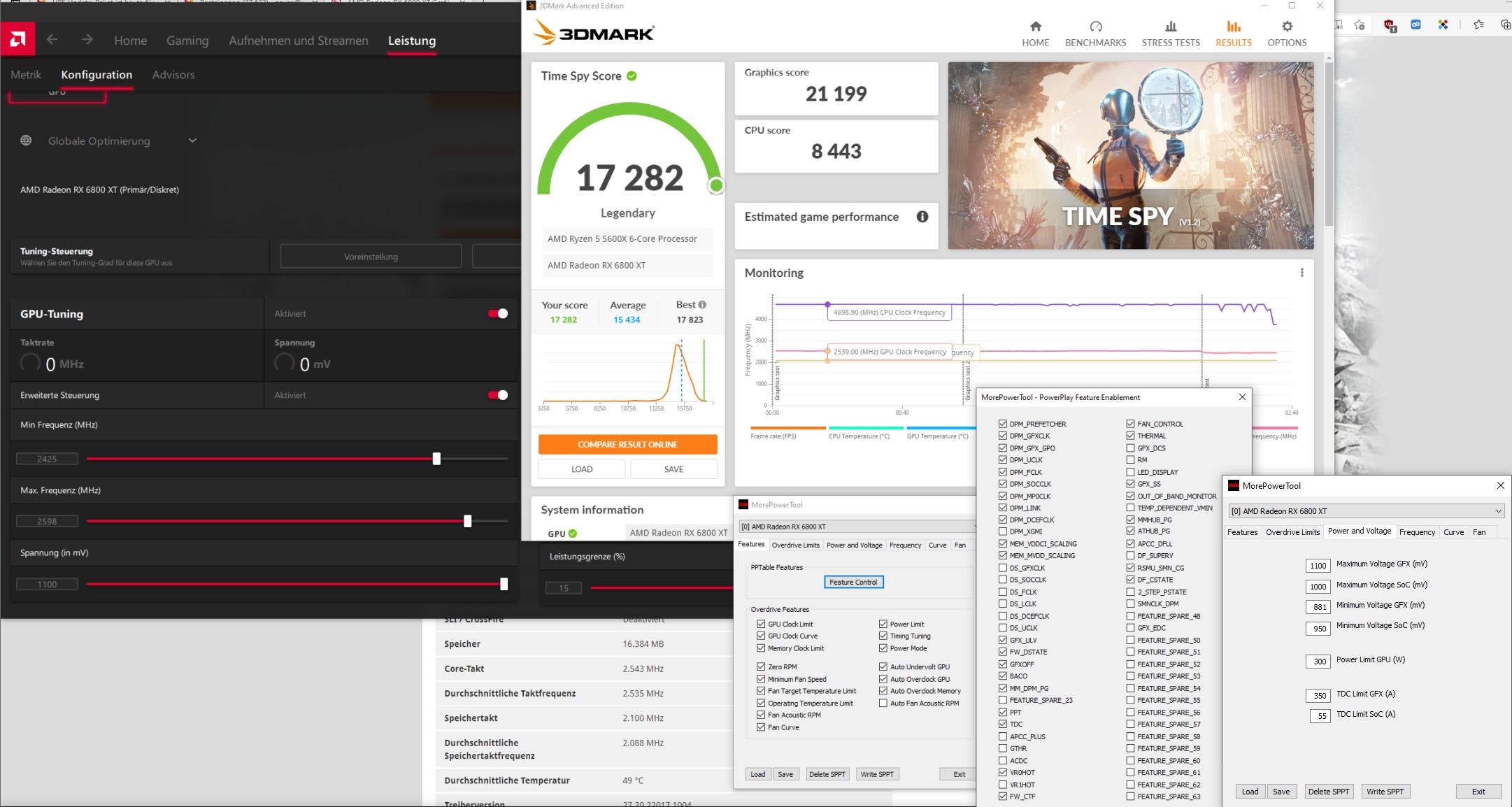Select Advisors sub-tab
Screen dimensions: 1512x807
(173, 75)
